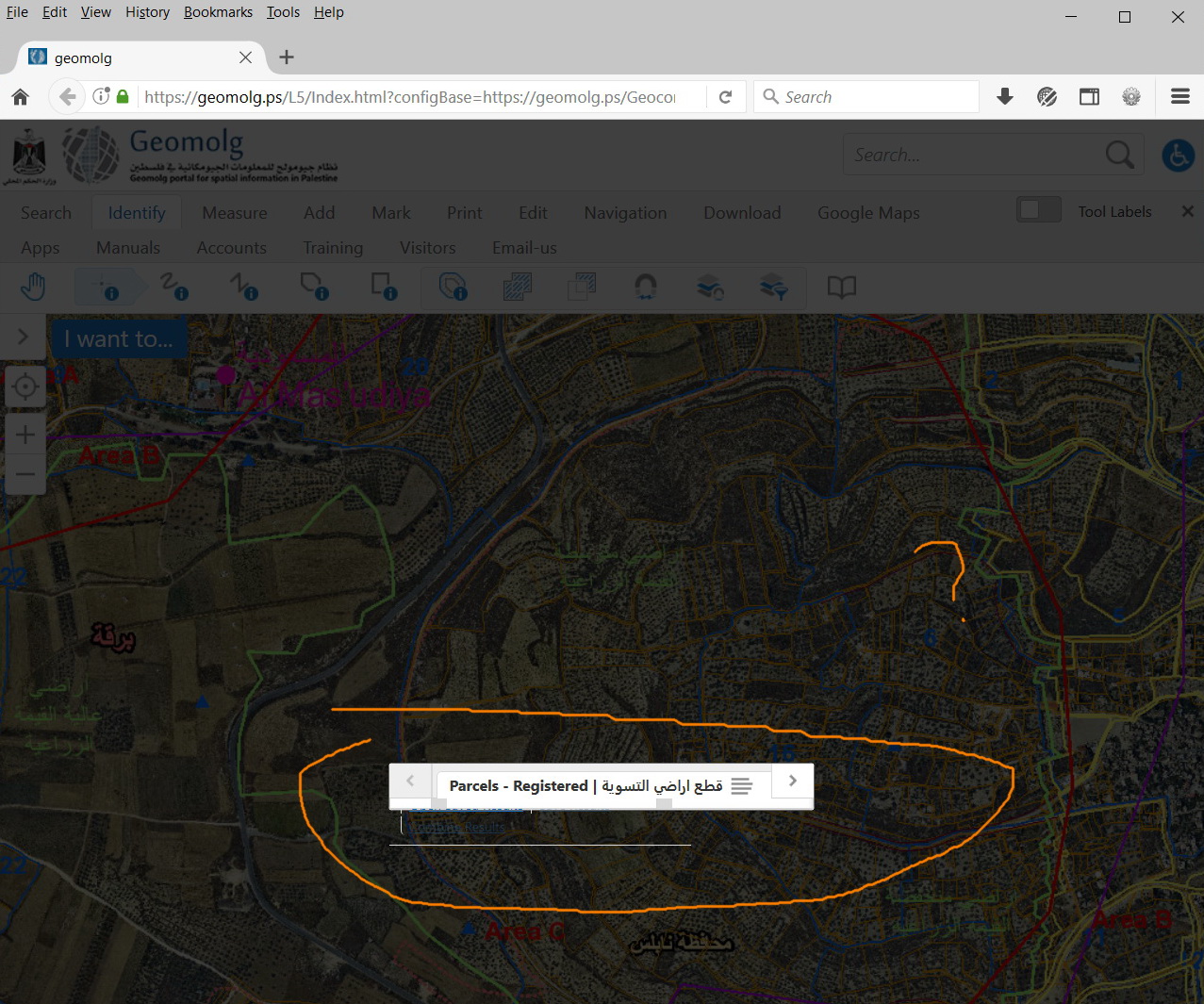Switch to the Add tab

[320, 213]
